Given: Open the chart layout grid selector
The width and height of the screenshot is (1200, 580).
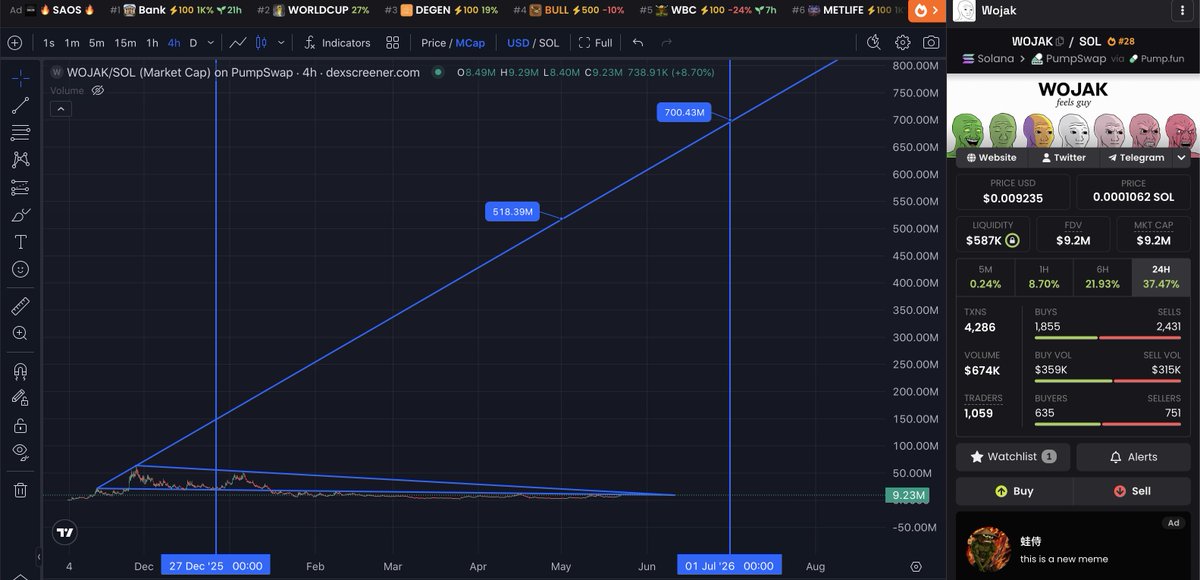Looking at the screenshot, I should [x=393, y=43].
